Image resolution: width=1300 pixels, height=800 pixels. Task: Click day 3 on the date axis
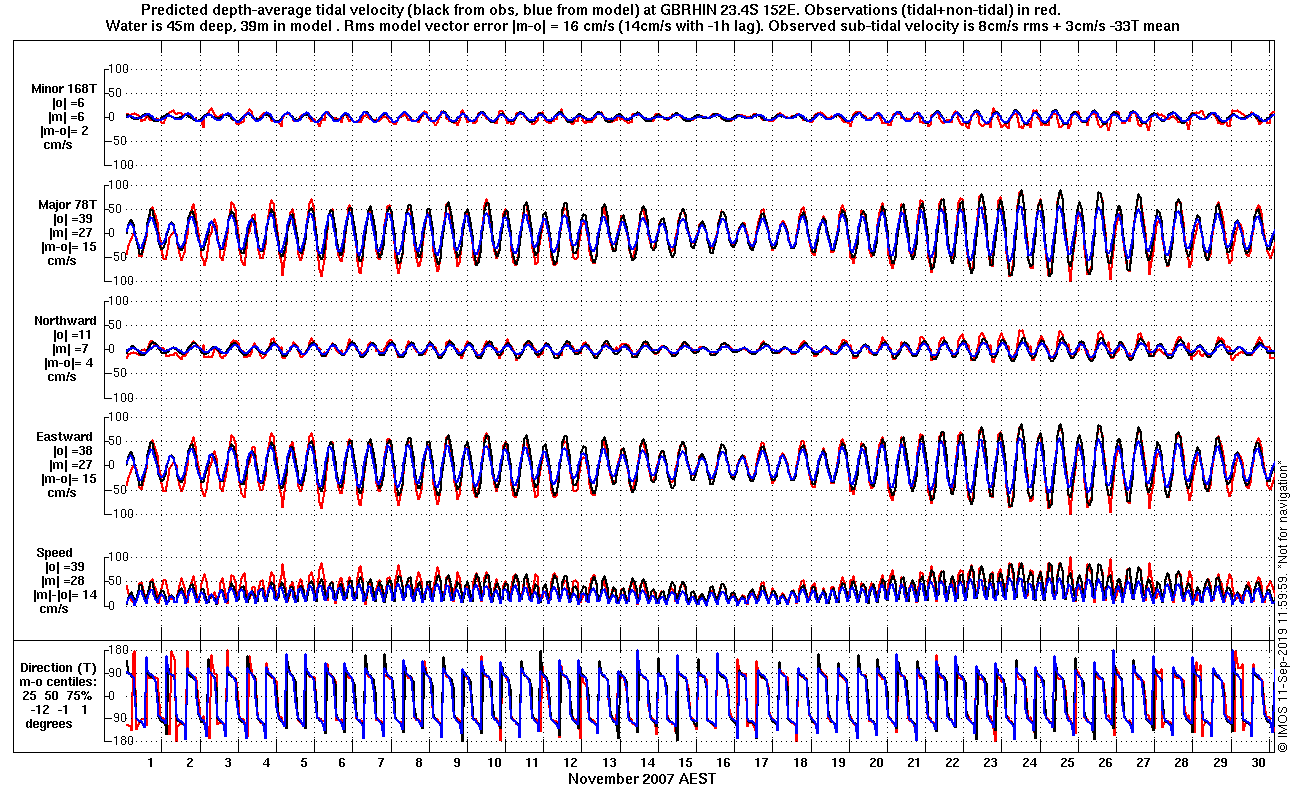pos(227,763)
